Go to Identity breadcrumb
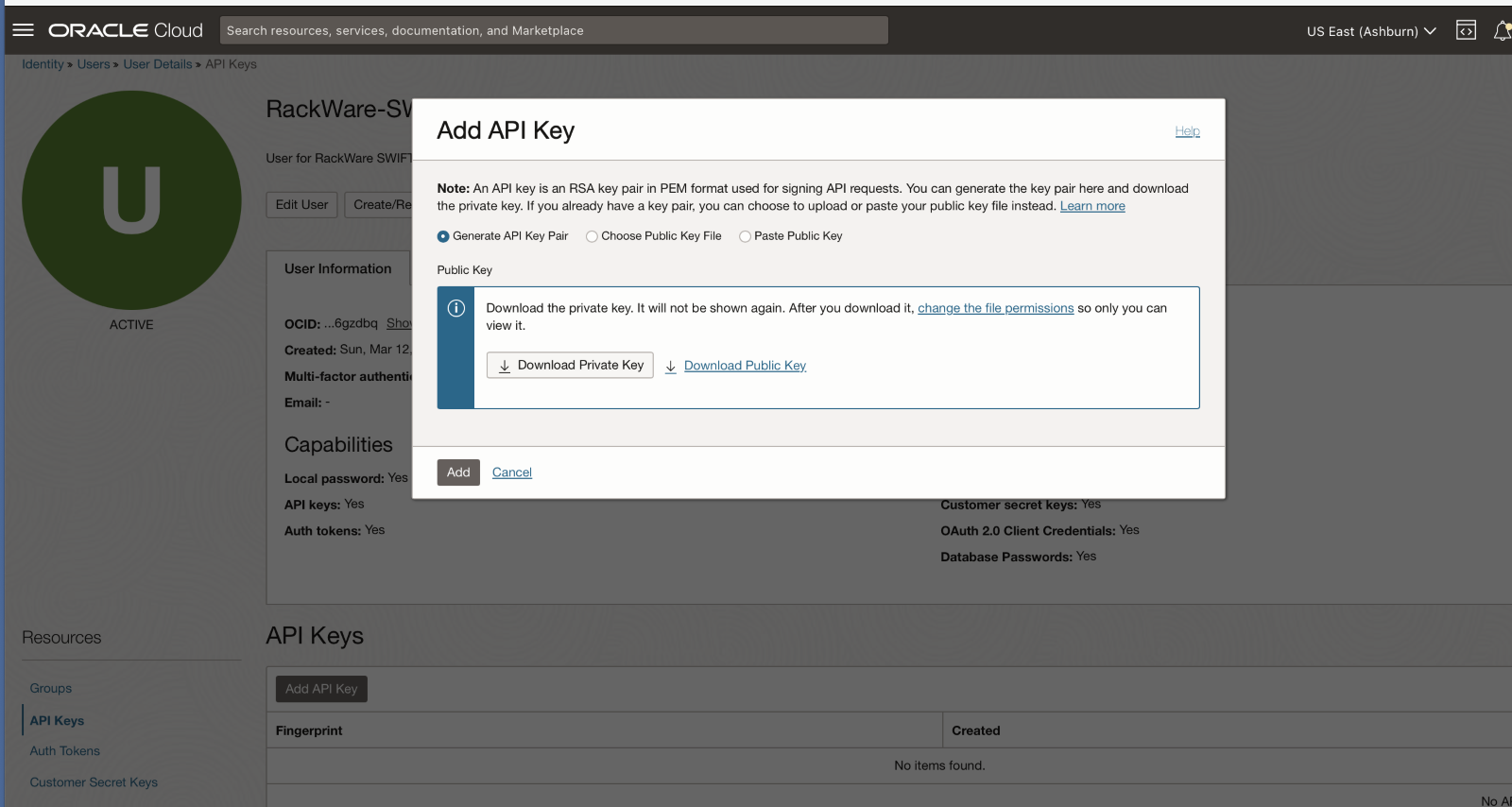This screenshot has height=807, width=1512. click(x=43, y=64)
